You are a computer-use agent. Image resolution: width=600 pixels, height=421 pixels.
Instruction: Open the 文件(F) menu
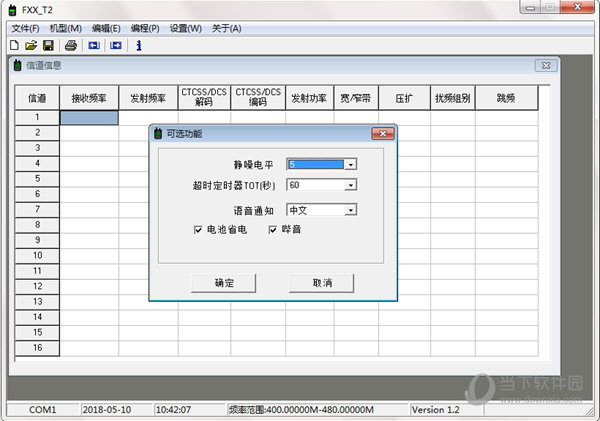point(25,29)
